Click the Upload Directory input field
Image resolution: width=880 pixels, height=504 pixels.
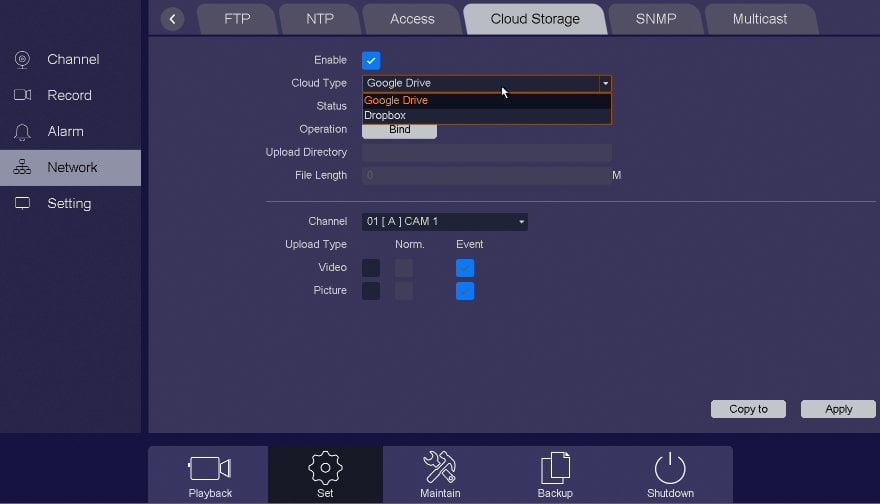(486, 153)
